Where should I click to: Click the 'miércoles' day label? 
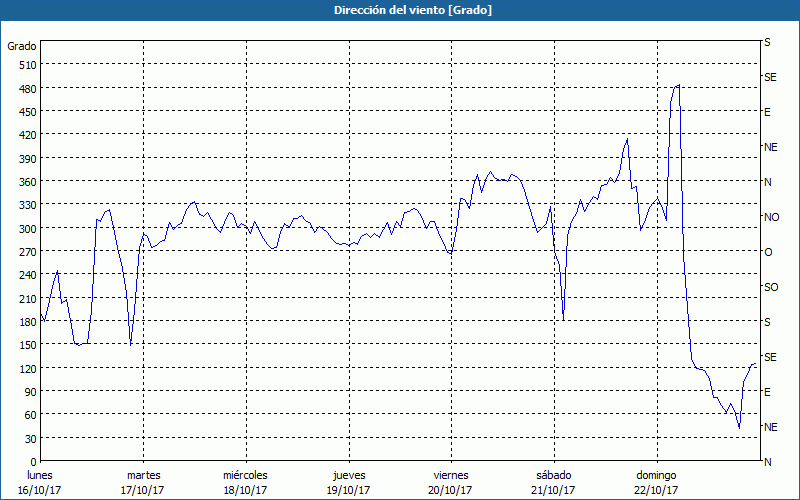pyautogui.click(x=245, y=475)
